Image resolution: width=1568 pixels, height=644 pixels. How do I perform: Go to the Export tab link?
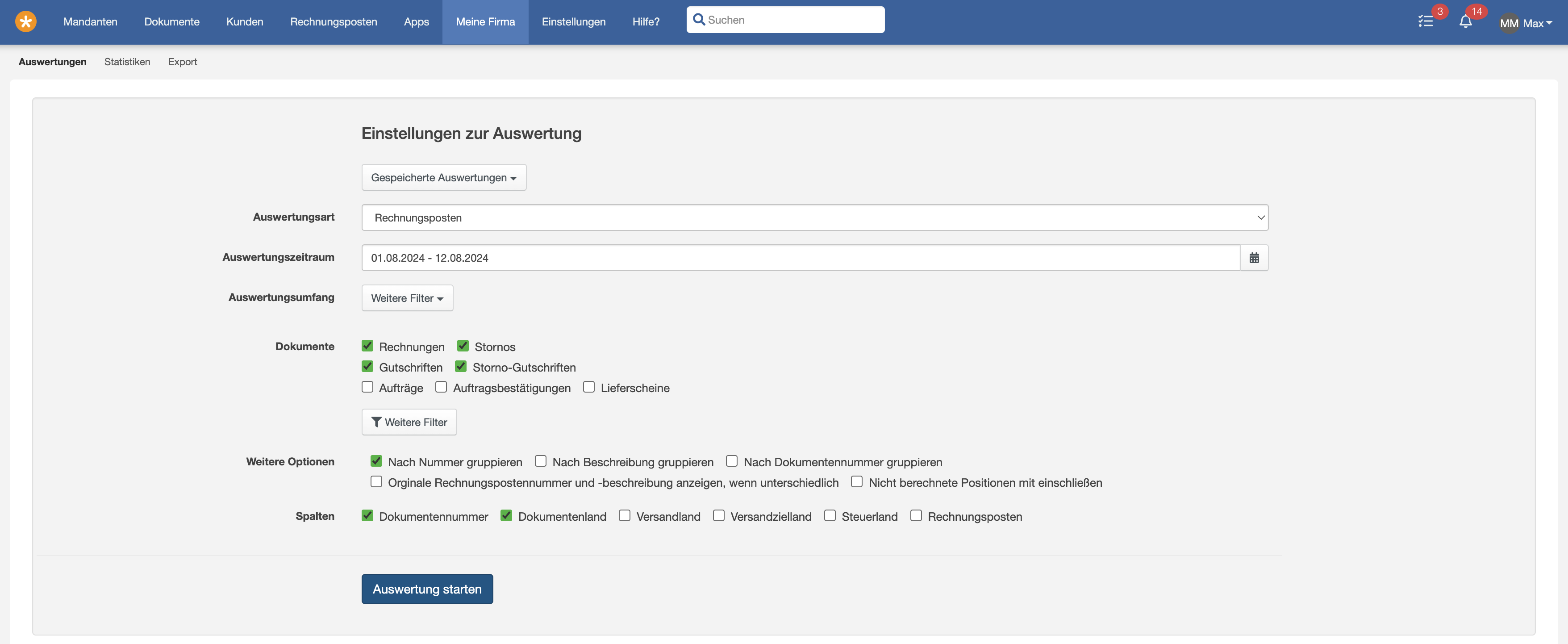(x=183, y=62)
